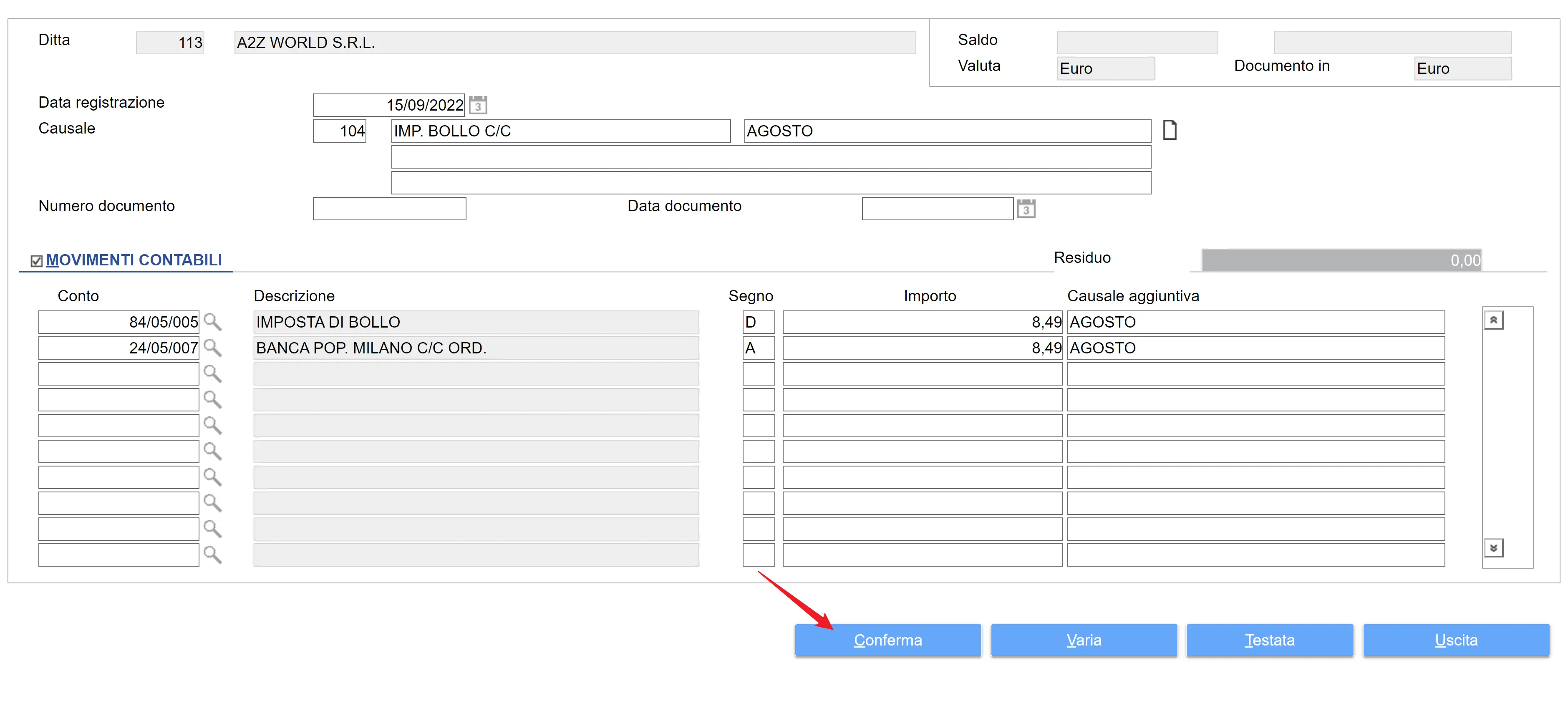This screenshot has width=1568, height=701.
Task: Click magnifier next to conto 24/05/007
Action: [212, 348]
